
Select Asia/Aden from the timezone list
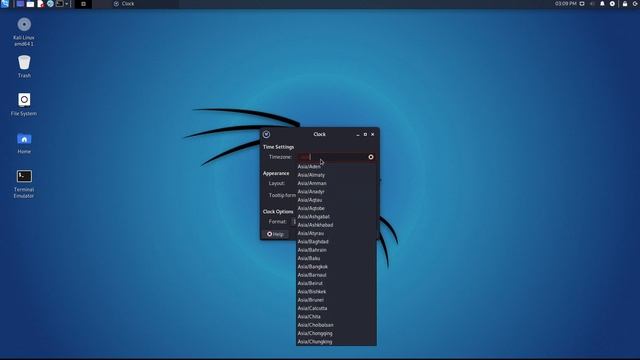click(336, 167)
